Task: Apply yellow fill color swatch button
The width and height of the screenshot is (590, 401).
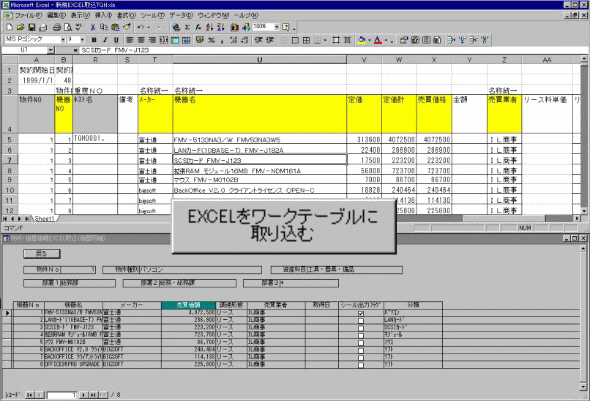Action: (x=362, y=40)
